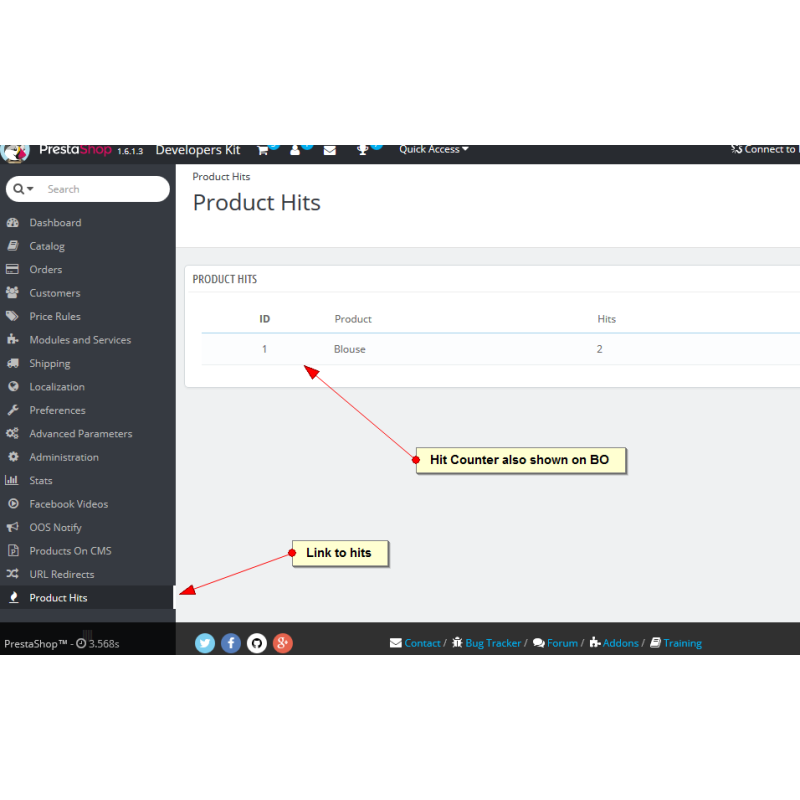Open the GitHub social icon
Viewport: 800px width, 800px height.
[x=257, y=643]
